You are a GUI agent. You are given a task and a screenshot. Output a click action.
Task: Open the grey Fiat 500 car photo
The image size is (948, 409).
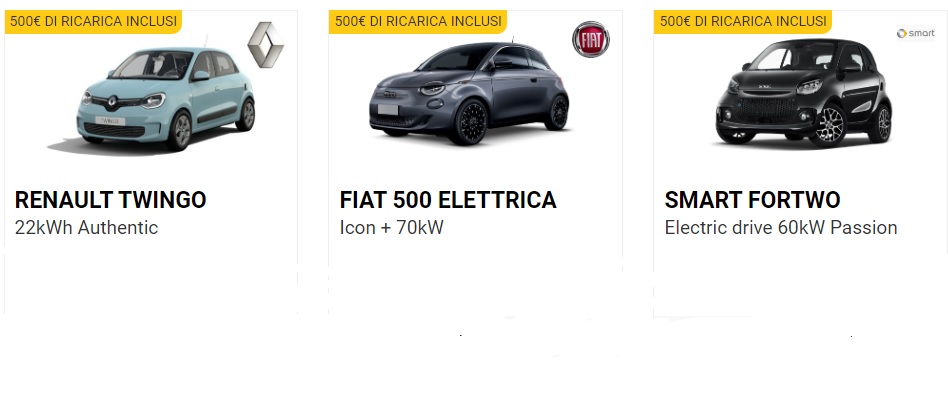469,93
